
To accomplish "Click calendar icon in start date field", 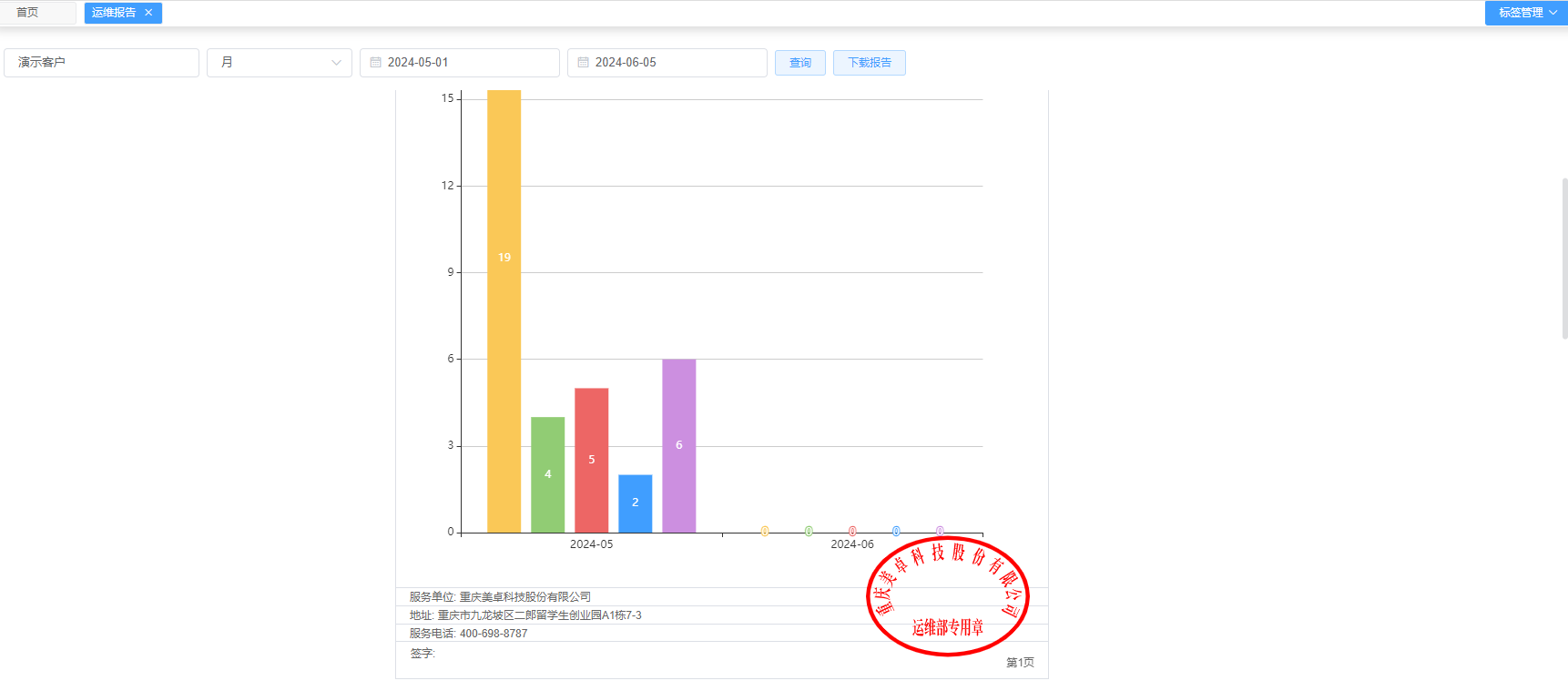I will (375, 63).
